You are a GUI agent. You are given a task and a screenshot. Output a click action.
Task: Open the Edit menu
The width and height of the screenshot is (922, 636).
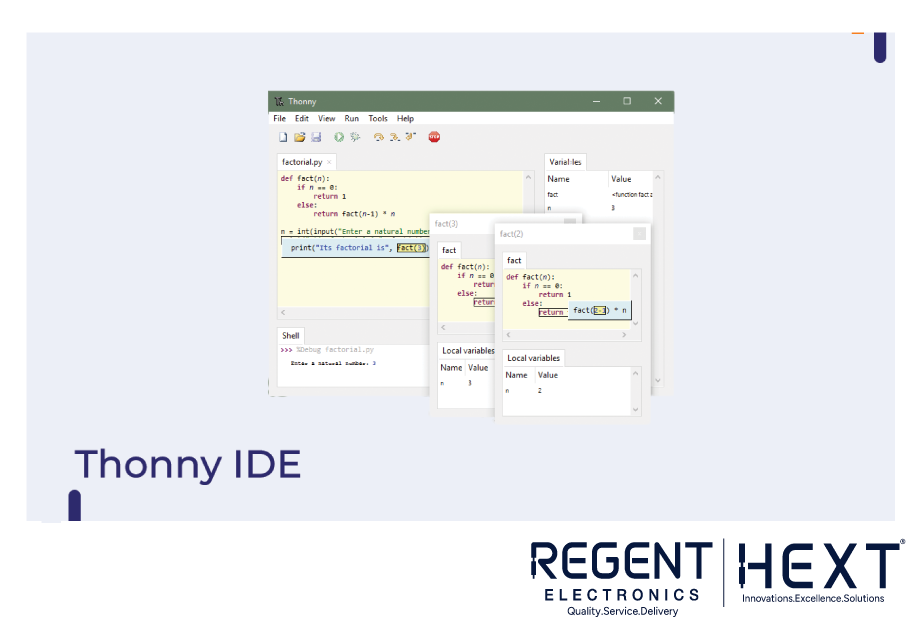click(302, 119)
